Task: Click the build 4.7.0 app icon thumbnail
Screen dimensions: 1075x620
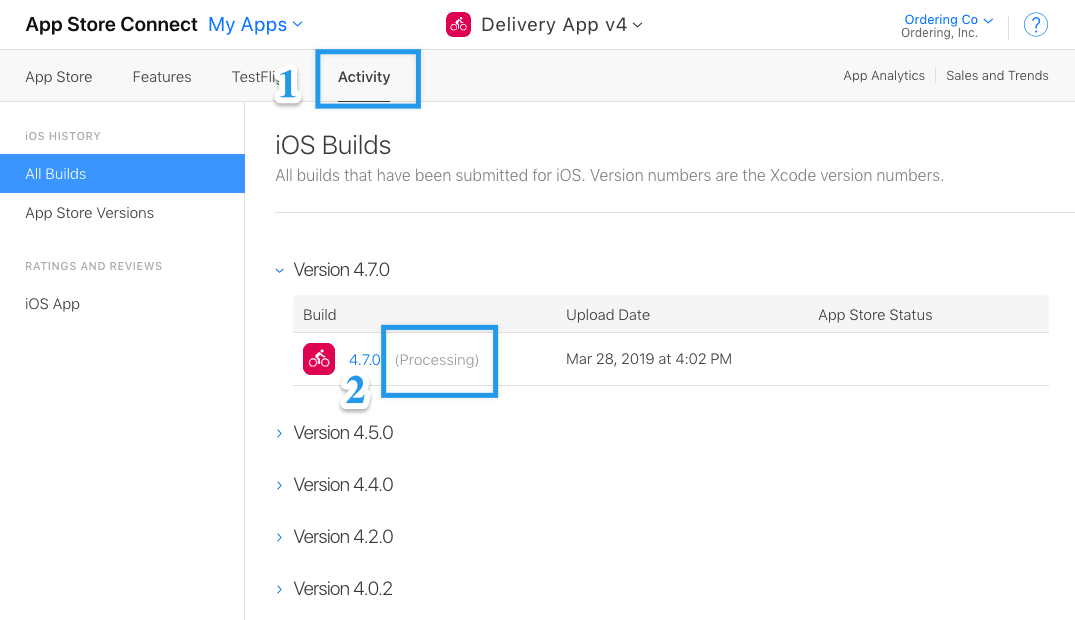Action: pyautogui.click(x=319, y=359)
